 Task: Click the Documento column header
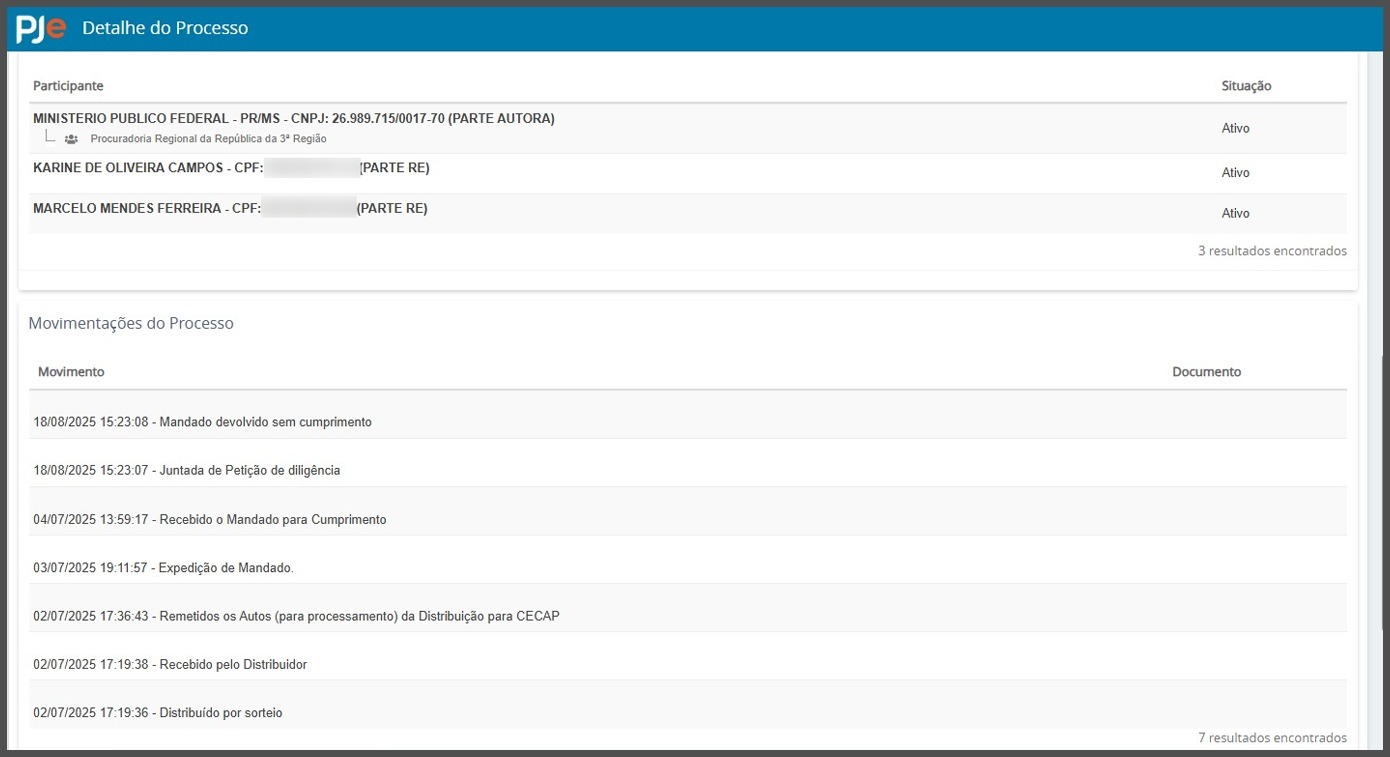[x=1206, y=372]
